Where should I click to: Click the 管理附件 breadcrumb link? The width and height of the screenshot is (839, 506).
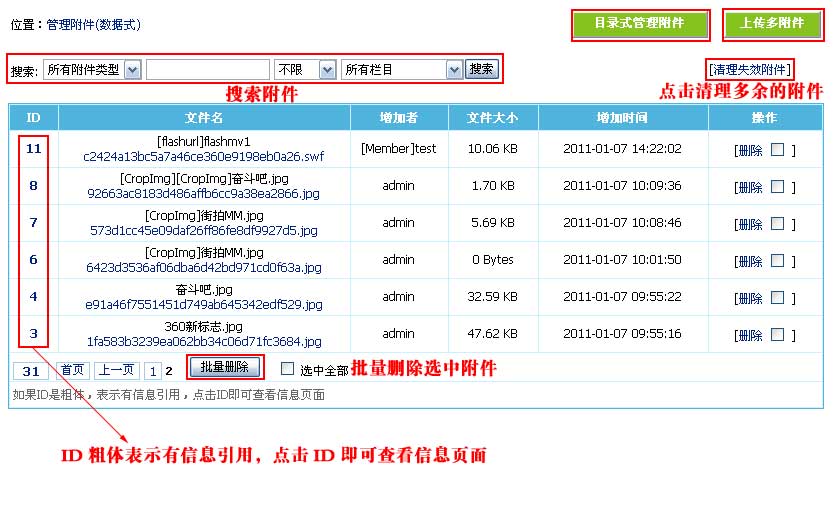(x=93, y=24)
